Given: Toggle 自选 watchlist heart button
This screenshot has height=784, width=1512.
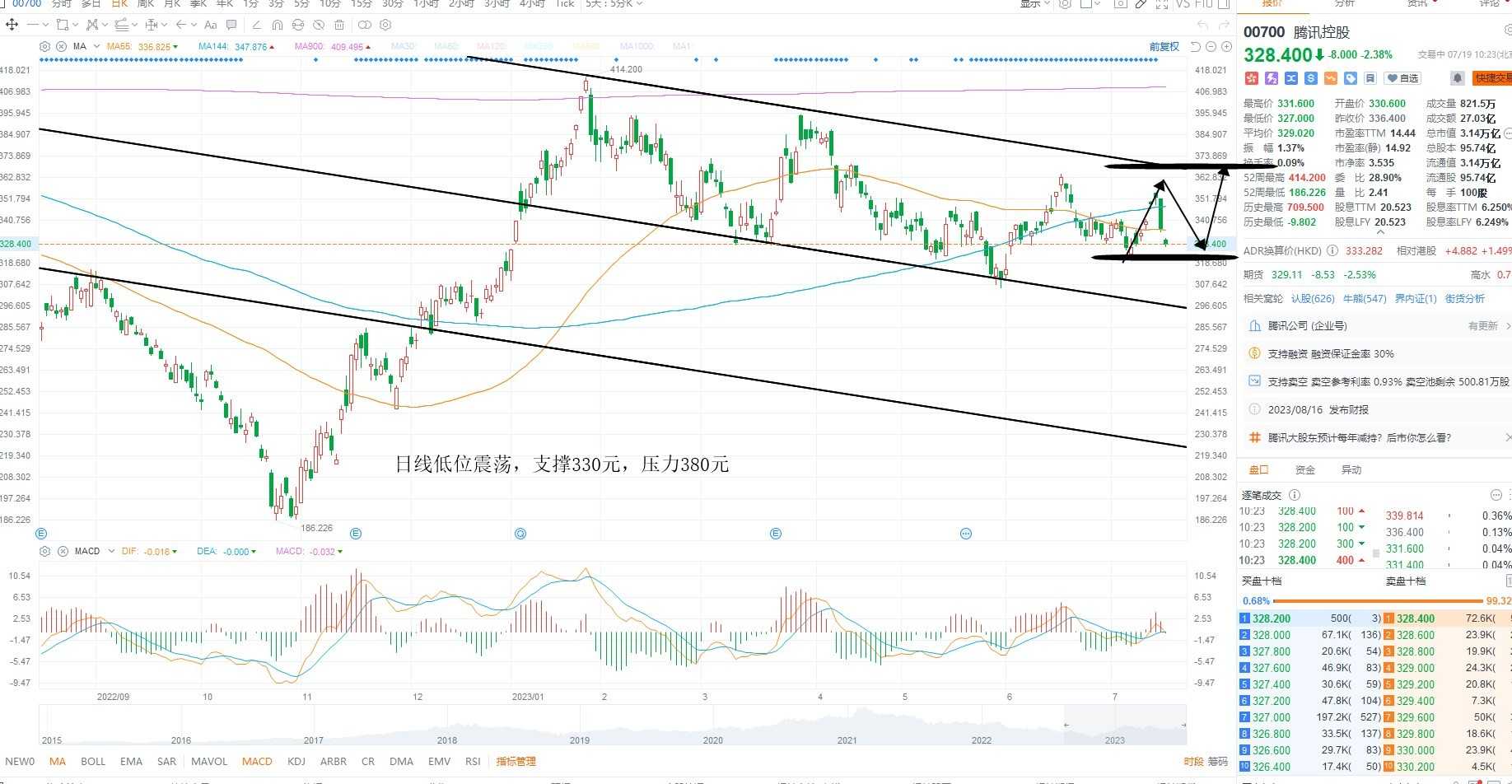Looking at the screenshot, I should click(1402, 78).
